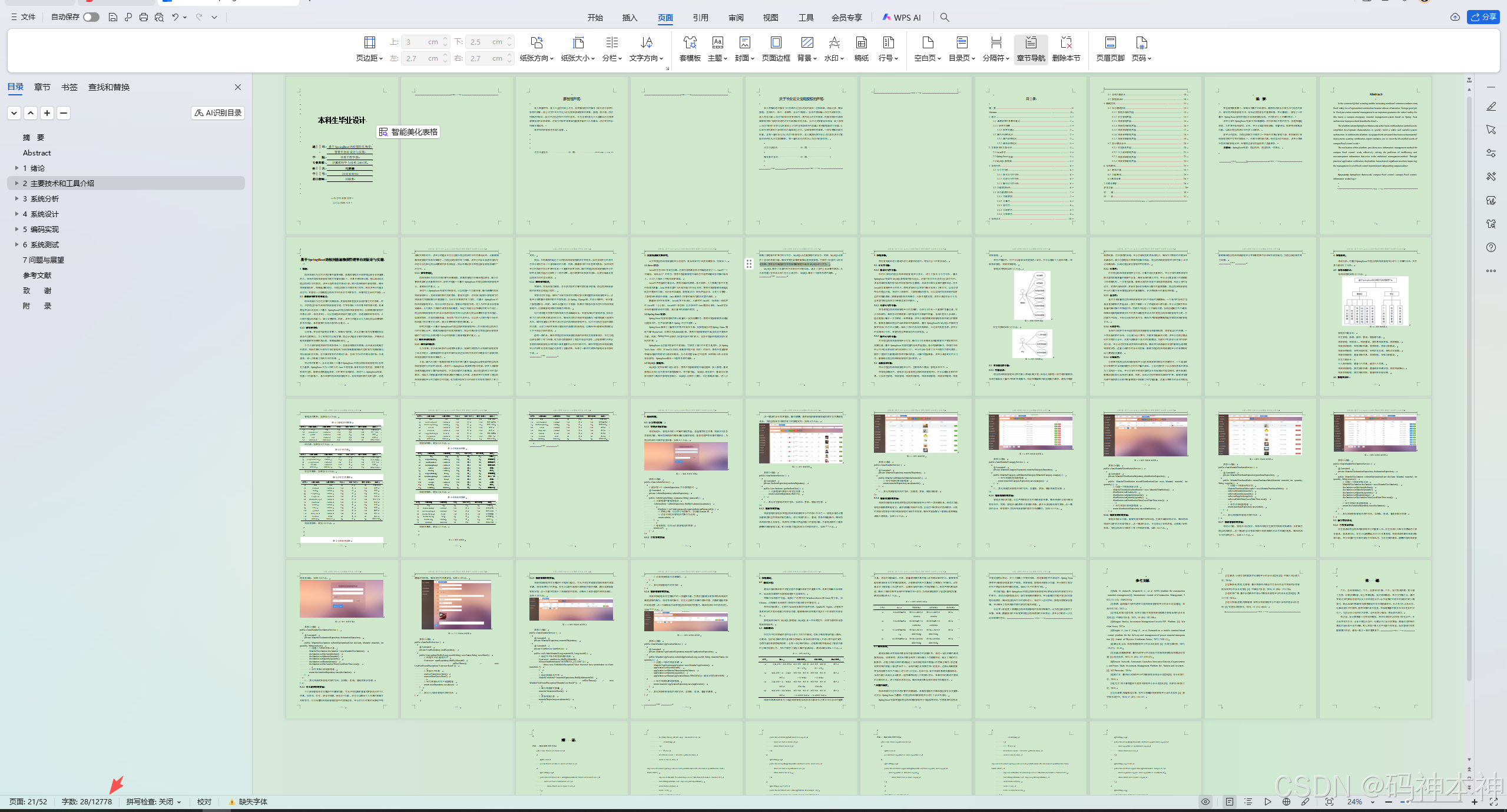Click 套模板 template icon
Screen dimensions: 1507x812
click(690, 49)
